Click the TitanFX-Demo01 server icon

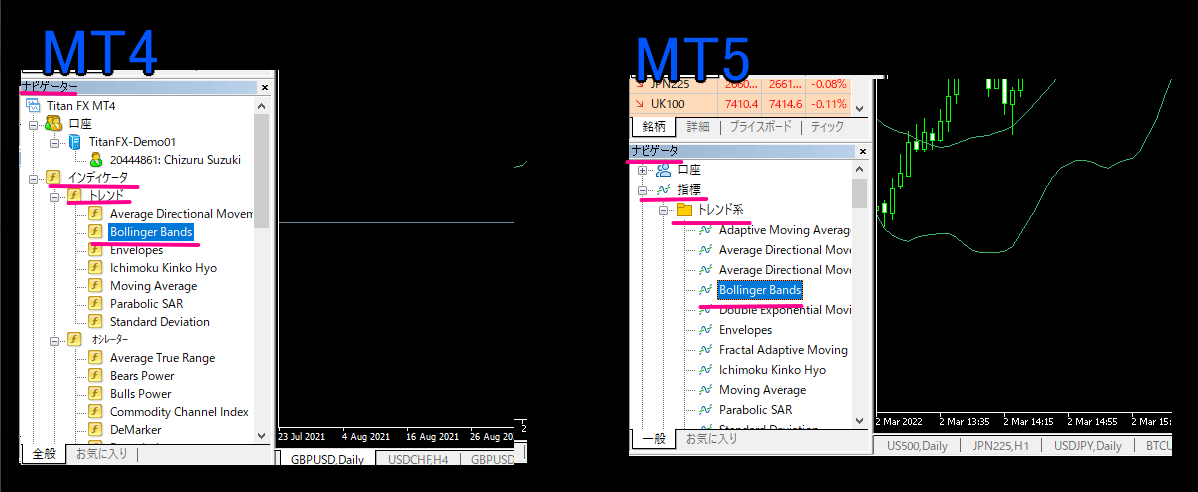point(75,141)
